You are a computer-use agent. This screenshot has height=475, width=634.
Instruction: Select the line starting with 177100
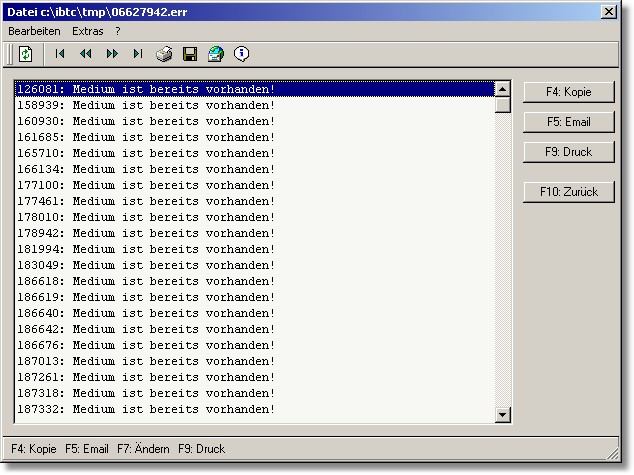tap(146, 185)
